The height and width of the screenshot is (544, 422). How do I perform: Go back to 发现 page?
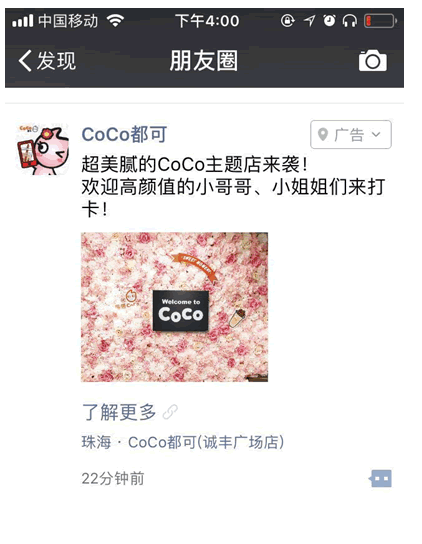pos(47,61)
